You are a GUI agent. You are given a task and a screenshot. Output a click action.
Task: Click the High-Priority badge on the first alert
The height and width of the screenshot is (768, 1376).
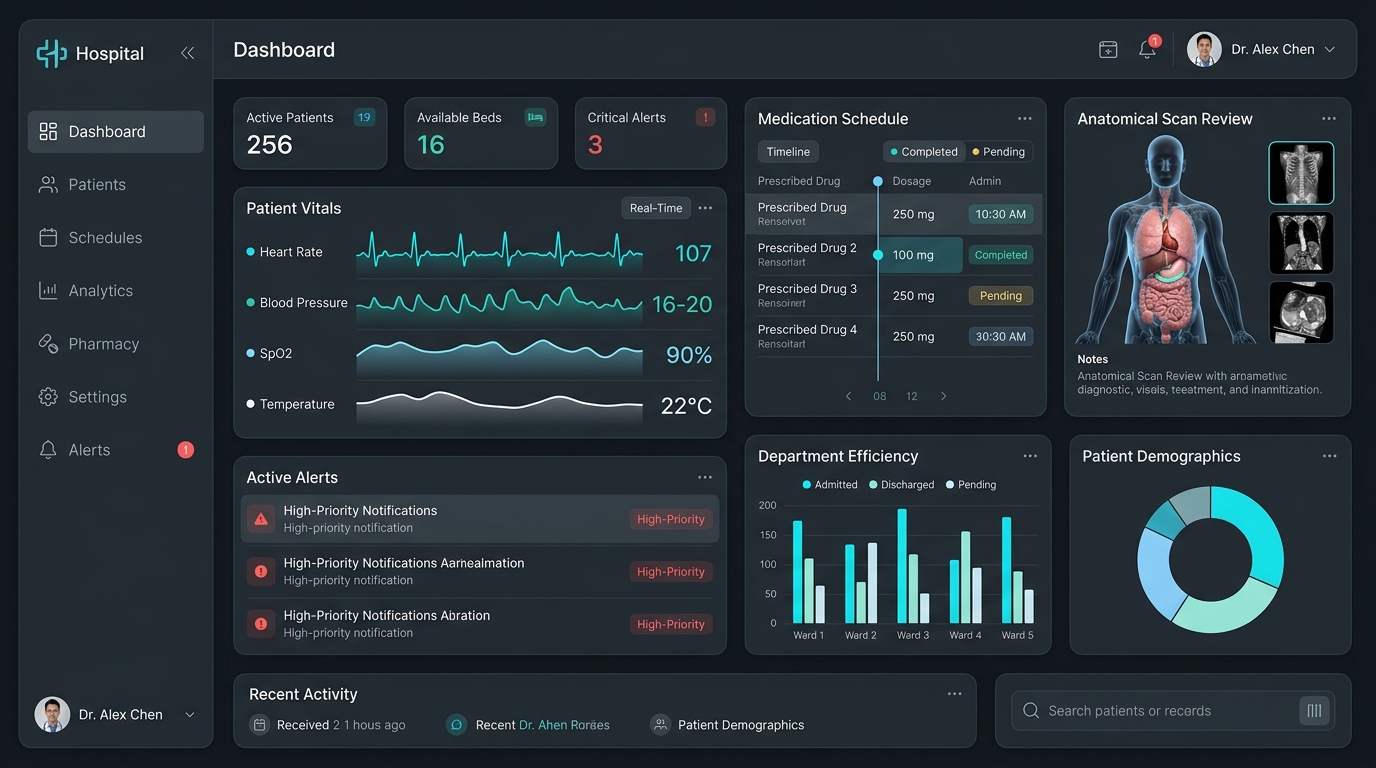671,519
